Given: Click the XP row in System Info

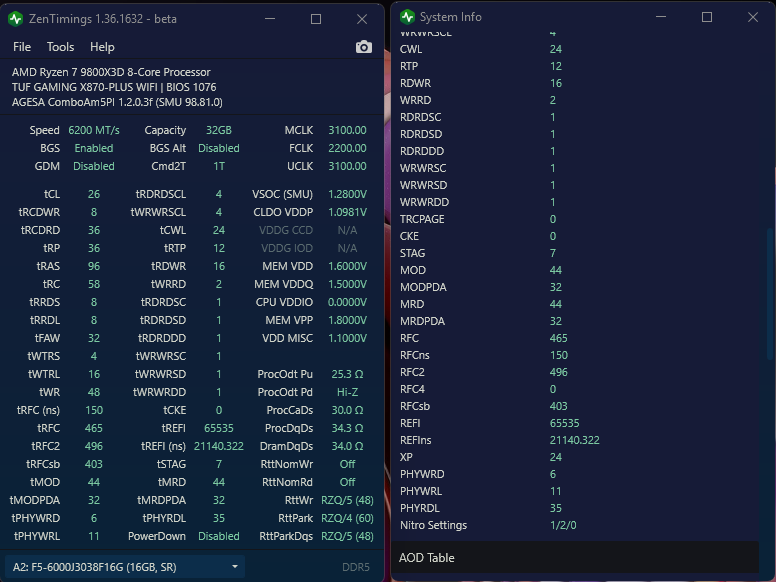Looking at the screenshot, I should point(575,457).
